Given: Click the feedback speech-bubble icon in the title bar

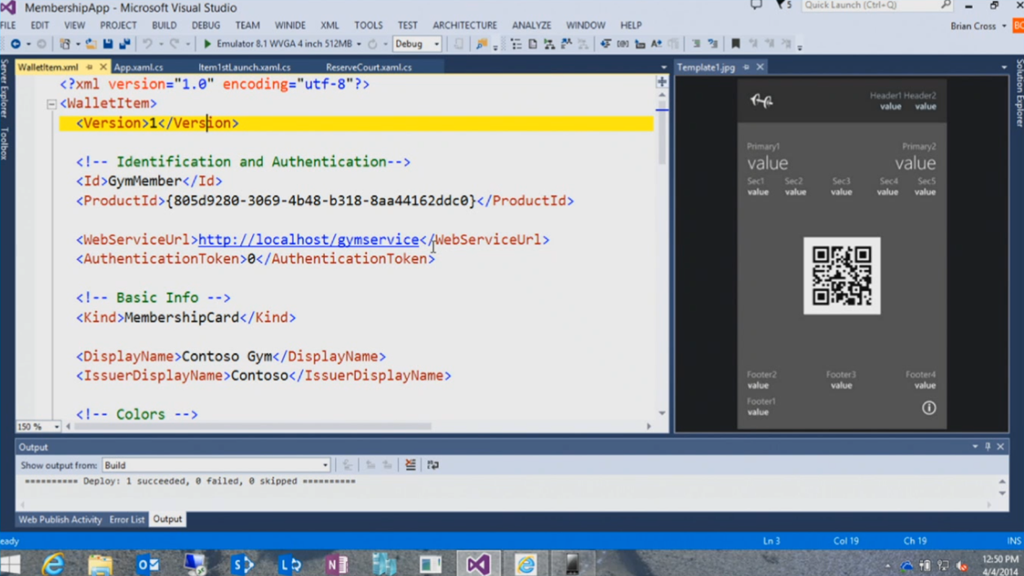Looking at the screenshot, I should [x=756, y=5].
